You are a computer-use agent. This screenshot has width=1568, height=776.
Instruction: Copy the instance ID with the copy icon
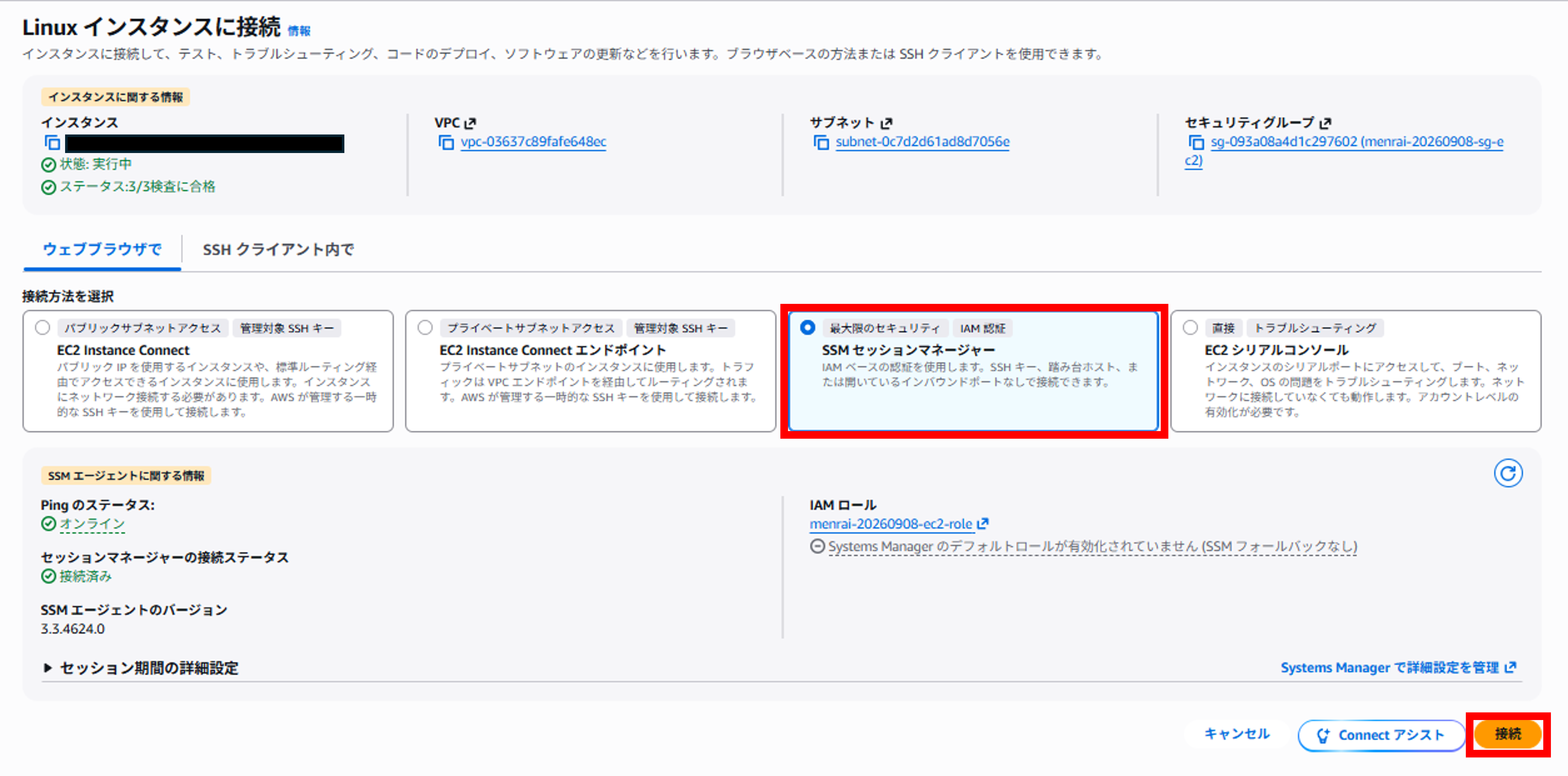tap(52, 143)
